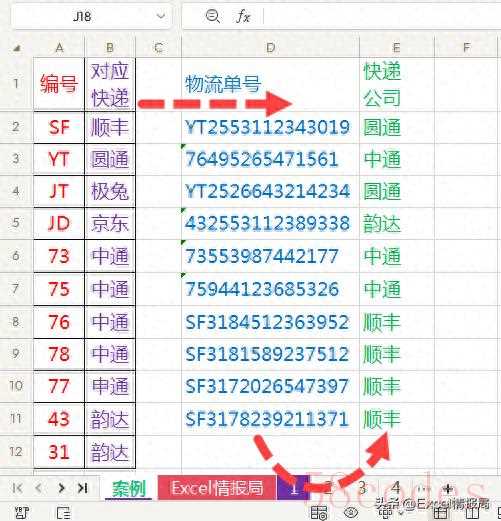The width and height of the screenshot is (501, 521).
Task: Open the macro recording icon in status bar
Action: 21,512
